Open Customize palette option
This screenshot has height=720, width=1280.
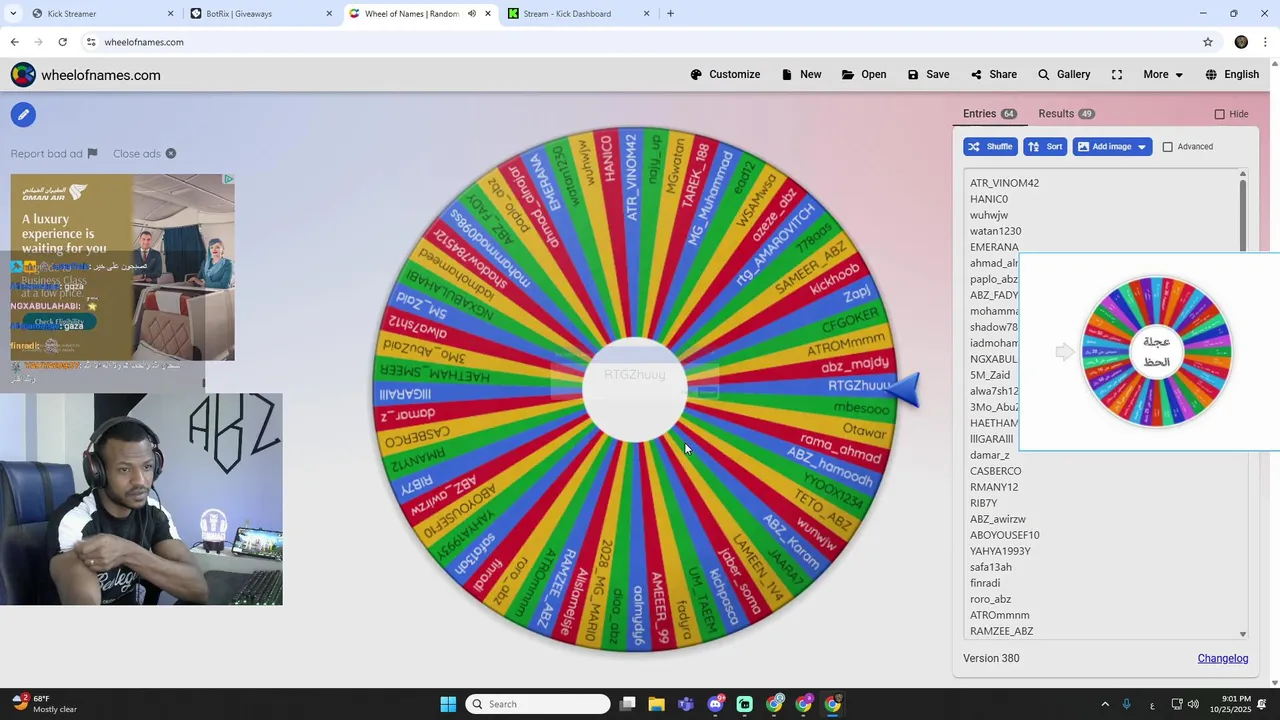tap(725, 74)
